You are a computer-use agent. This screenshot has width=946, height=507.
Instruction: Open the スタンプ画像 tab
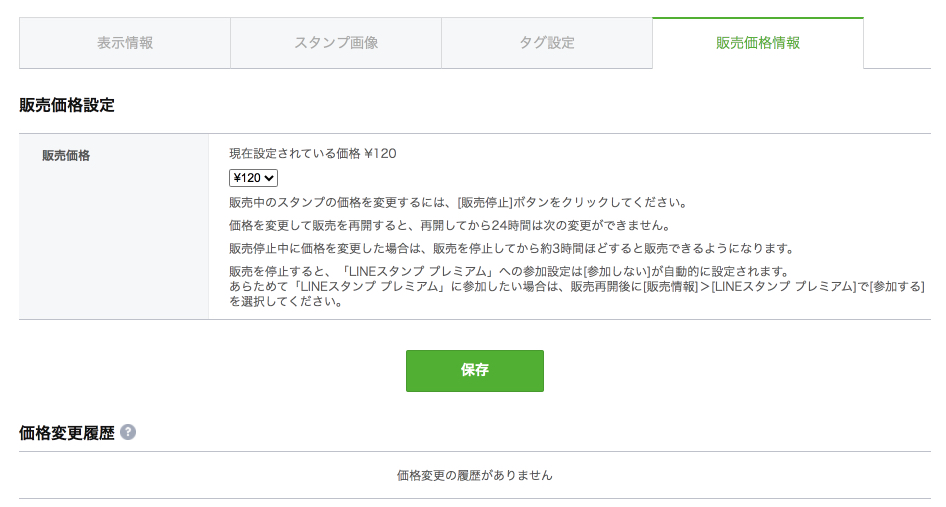pyautogui.click(x=336, y=43)
